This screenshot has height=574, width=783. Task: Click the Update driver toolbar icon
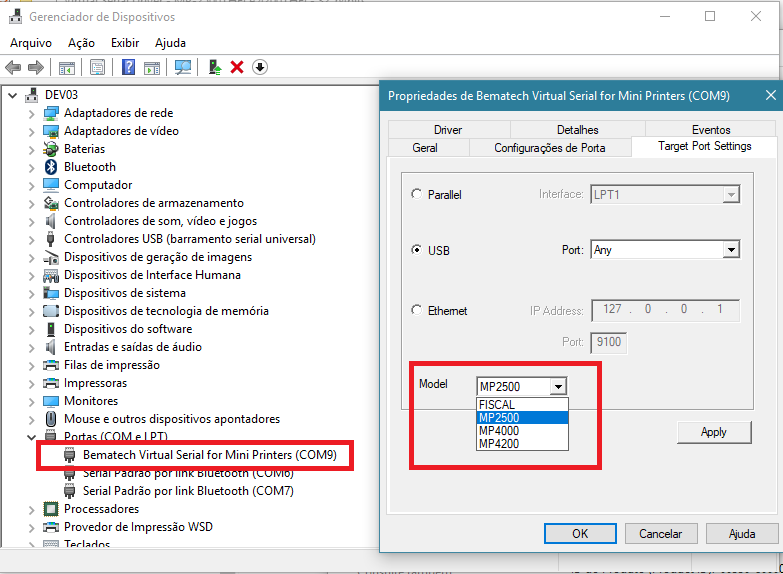point(215,67)
